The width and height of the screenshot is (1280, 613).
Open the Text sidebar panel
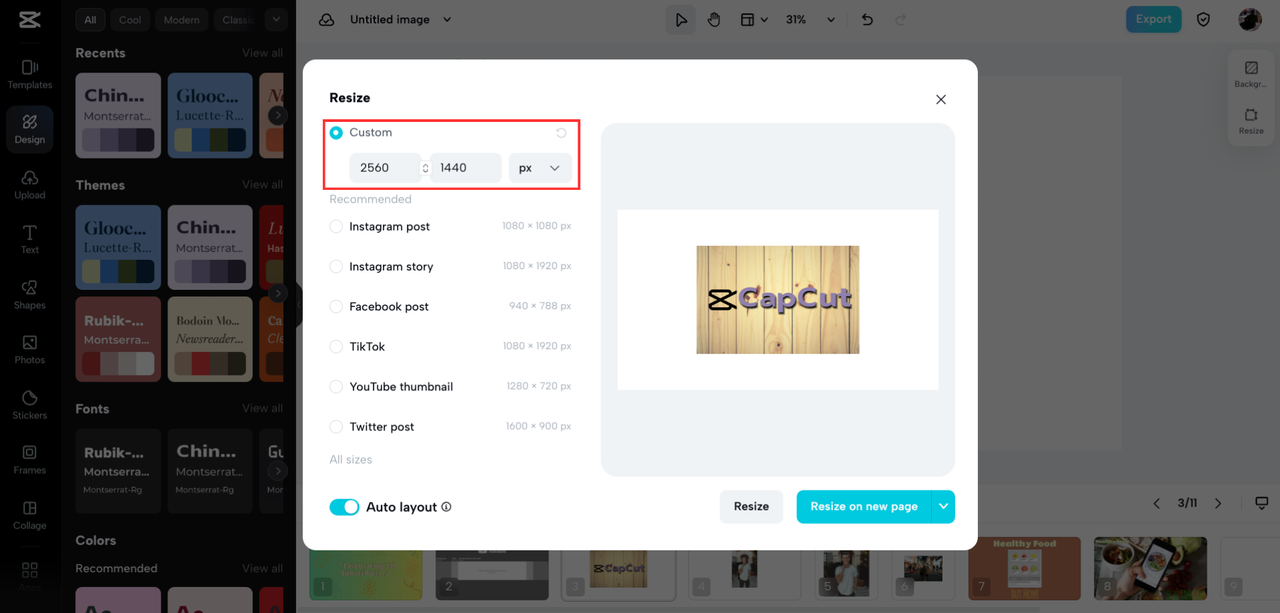pos(29,239)
